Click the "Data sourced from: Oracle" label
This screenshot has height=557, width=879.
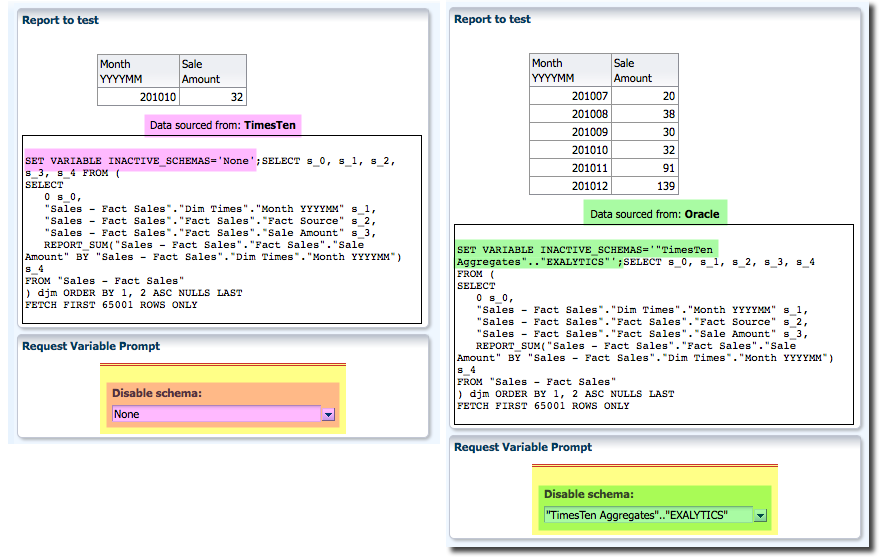(x=654, y=214)
